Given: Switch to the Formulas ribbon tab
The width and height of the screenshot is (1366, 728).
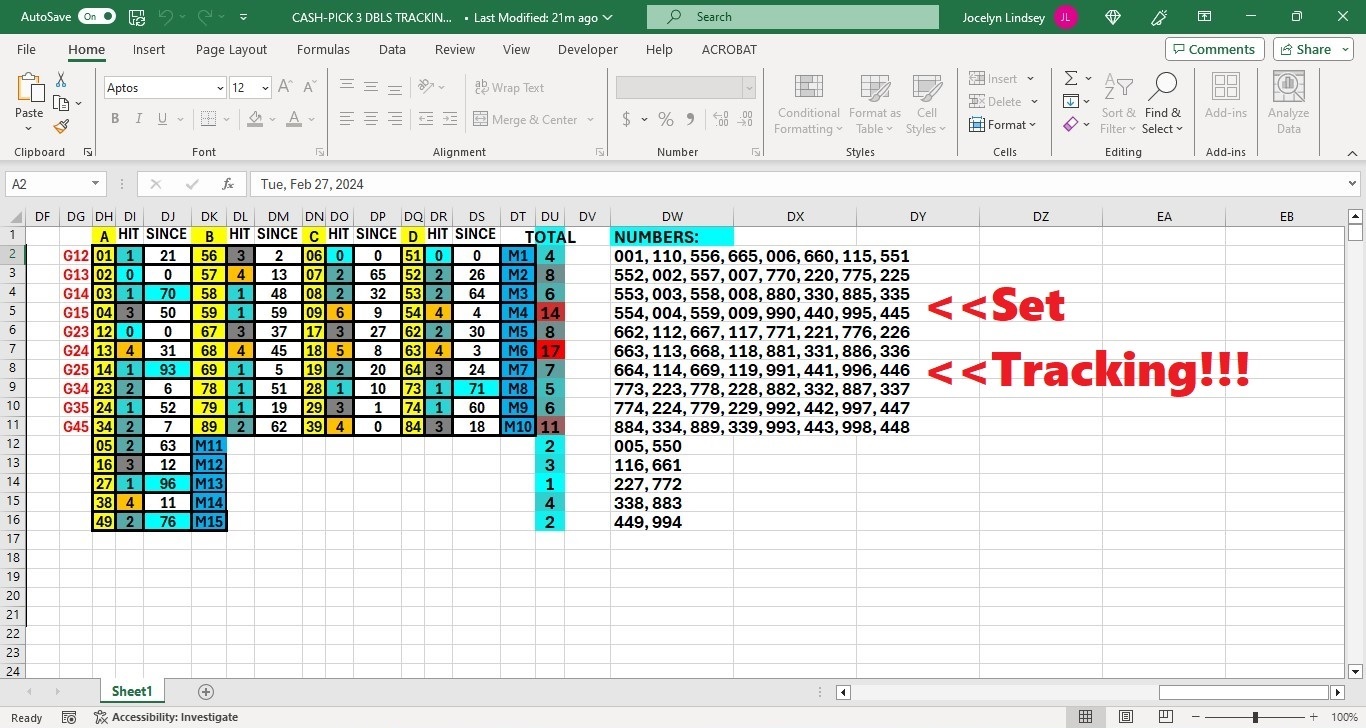Looking at the screenshot, I should click(323, 49).
